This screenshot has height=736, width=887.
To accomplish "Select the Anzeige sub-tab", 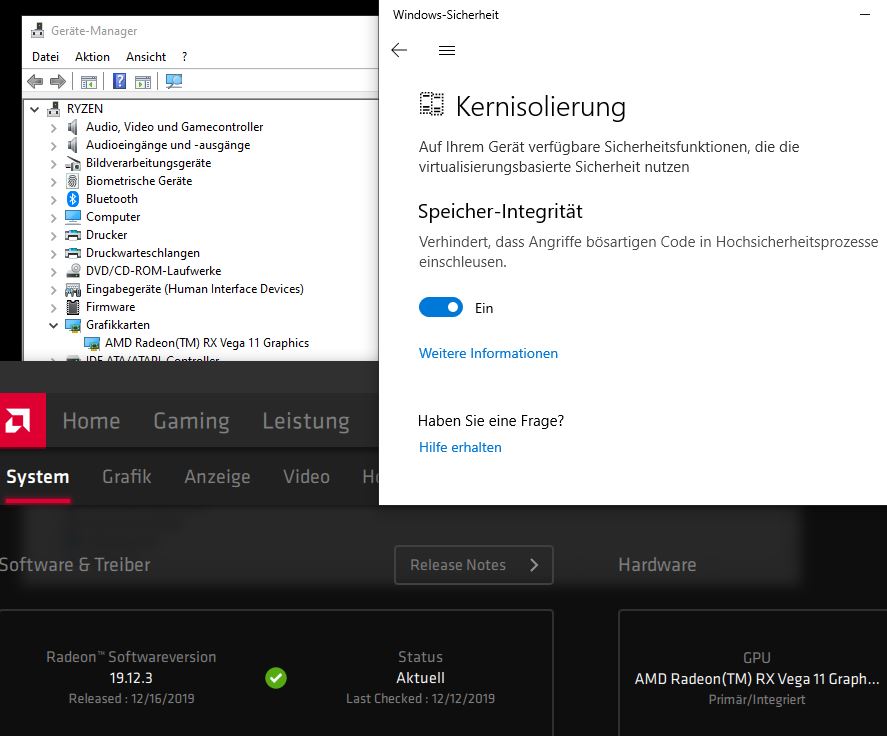I will [x=217, y=476].
